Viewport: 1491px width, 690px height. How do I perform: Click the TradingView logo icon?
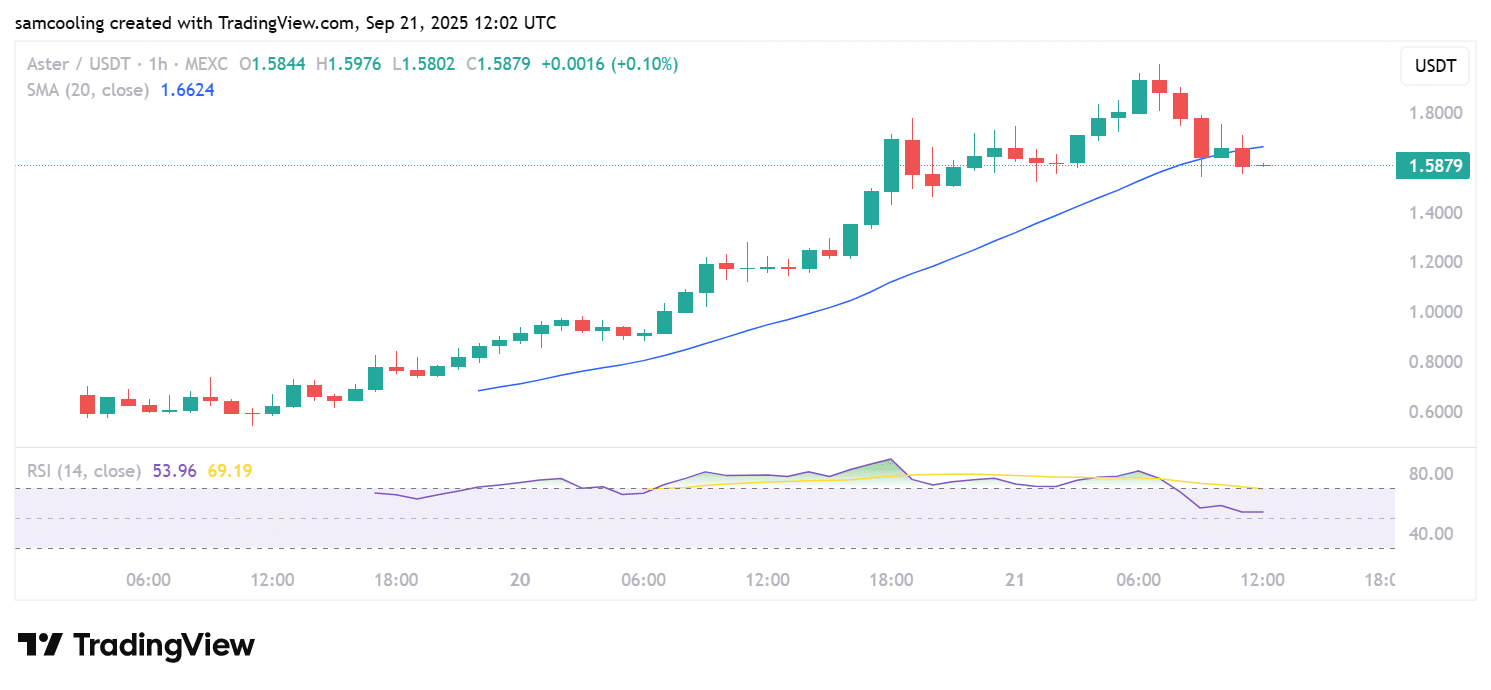pos(41,645)
